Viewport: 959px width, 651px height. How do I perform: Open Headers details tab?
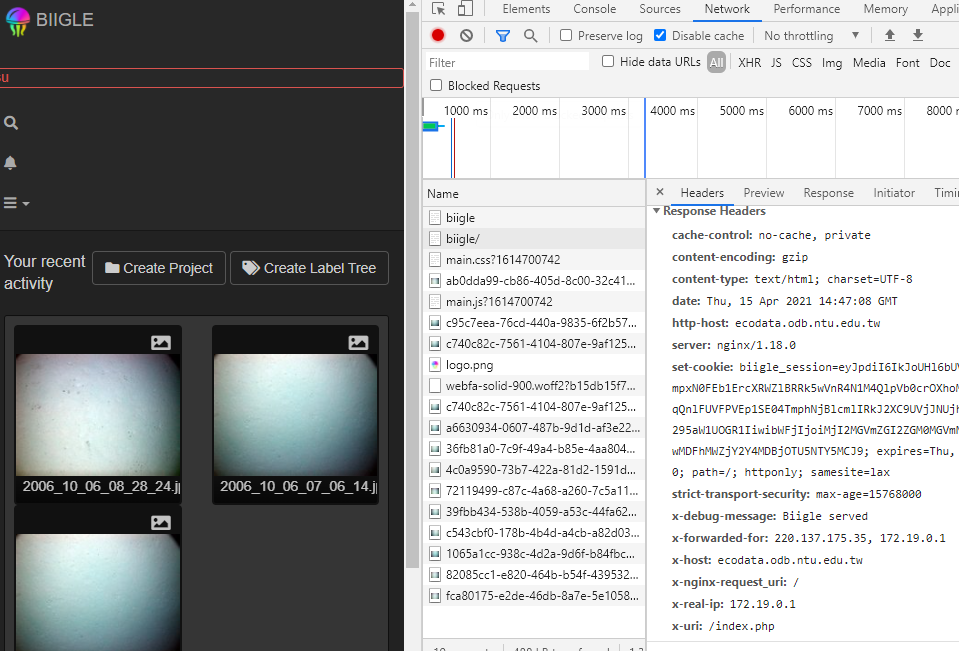(702, 193)
